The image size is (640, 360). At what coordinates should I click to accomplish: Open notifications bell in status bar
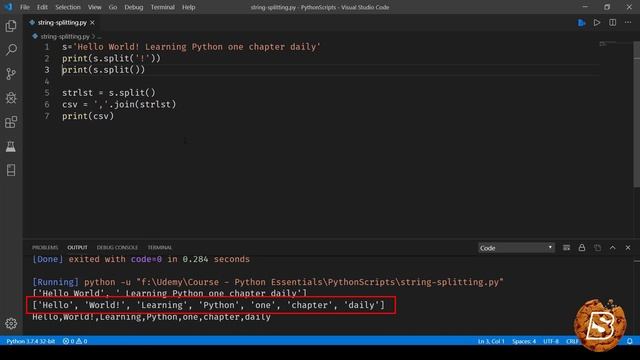pos(630,341)
